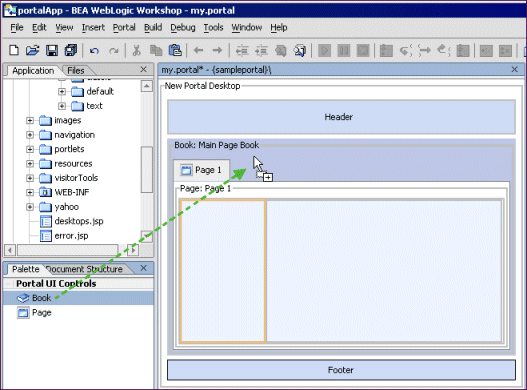Switch to the Document Structure tab
The height and width of the screenshot is (390, 527).
point(84,269)
